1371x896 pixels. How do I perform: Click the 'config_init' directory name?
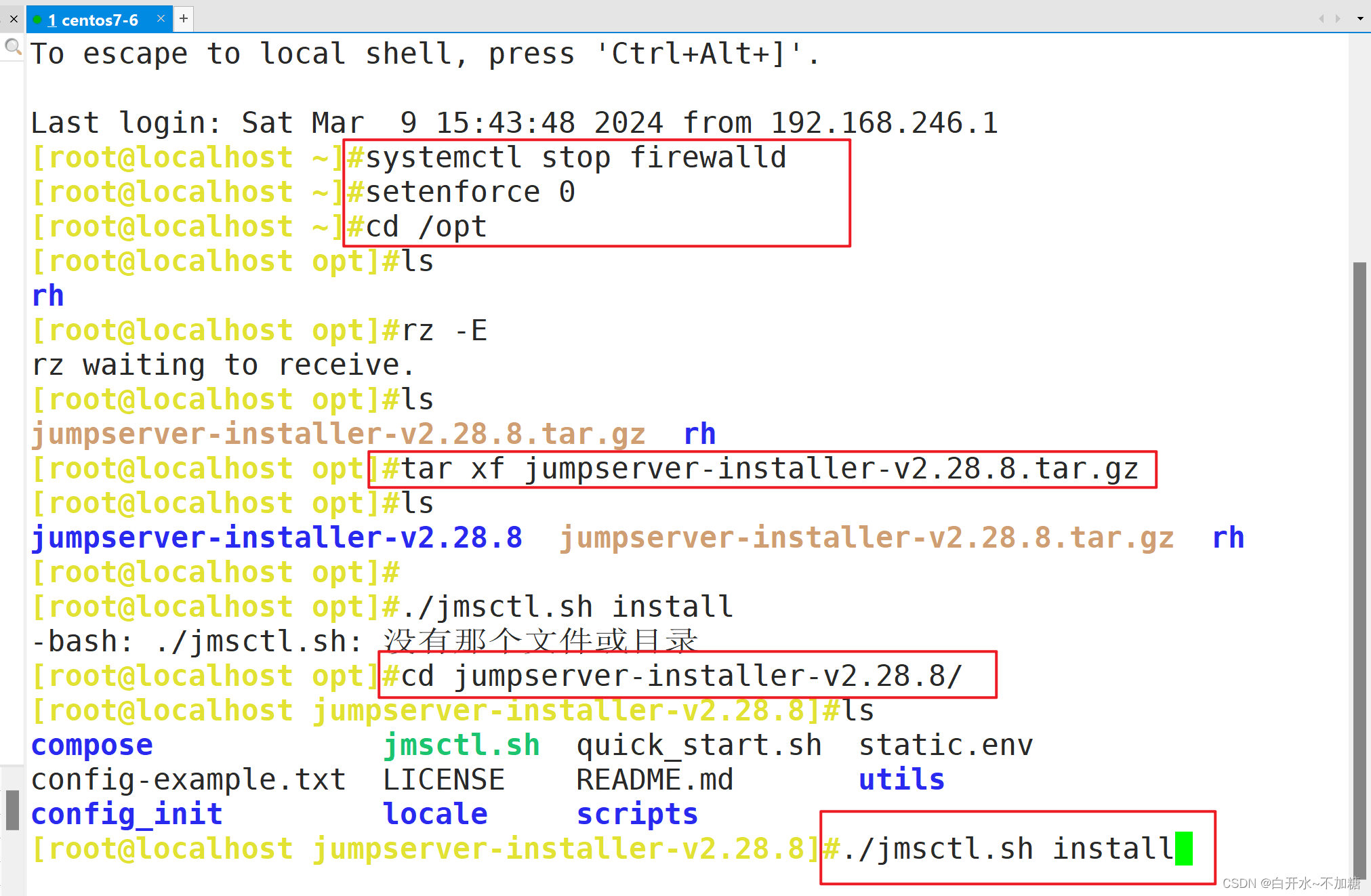point(127,815)
